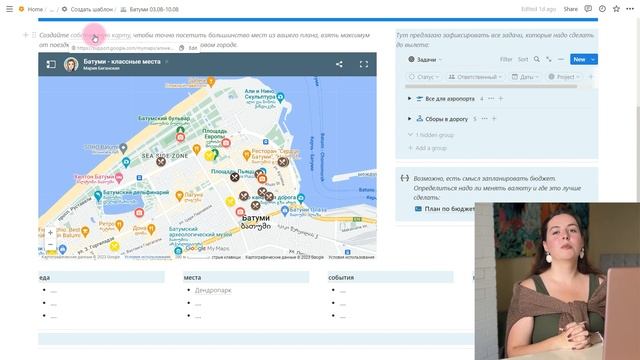Click the restaurant marker at SEA SIDE ZONE

(x=161, y=161)
